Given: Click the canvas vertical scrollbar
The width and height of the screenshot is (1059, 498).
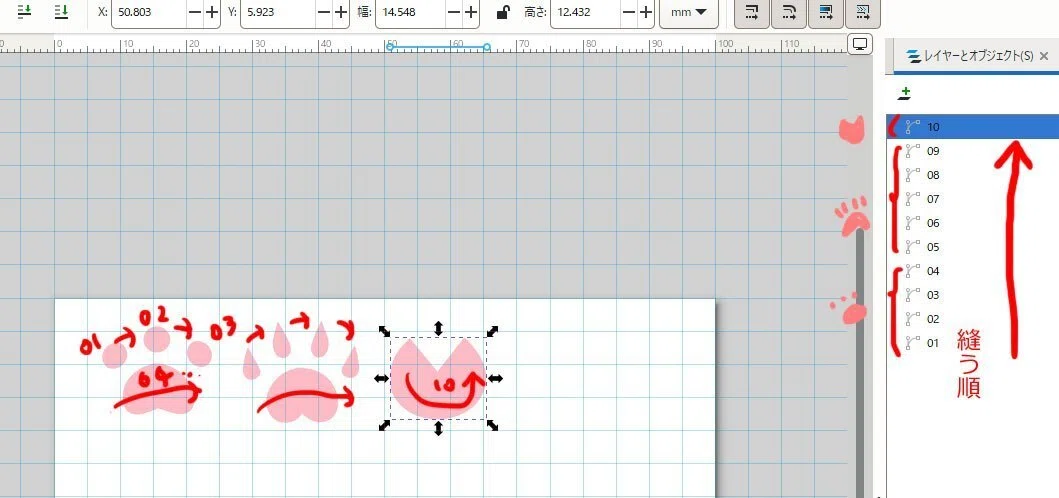Looking at the screenshot, I should click(x=860, y=362).
